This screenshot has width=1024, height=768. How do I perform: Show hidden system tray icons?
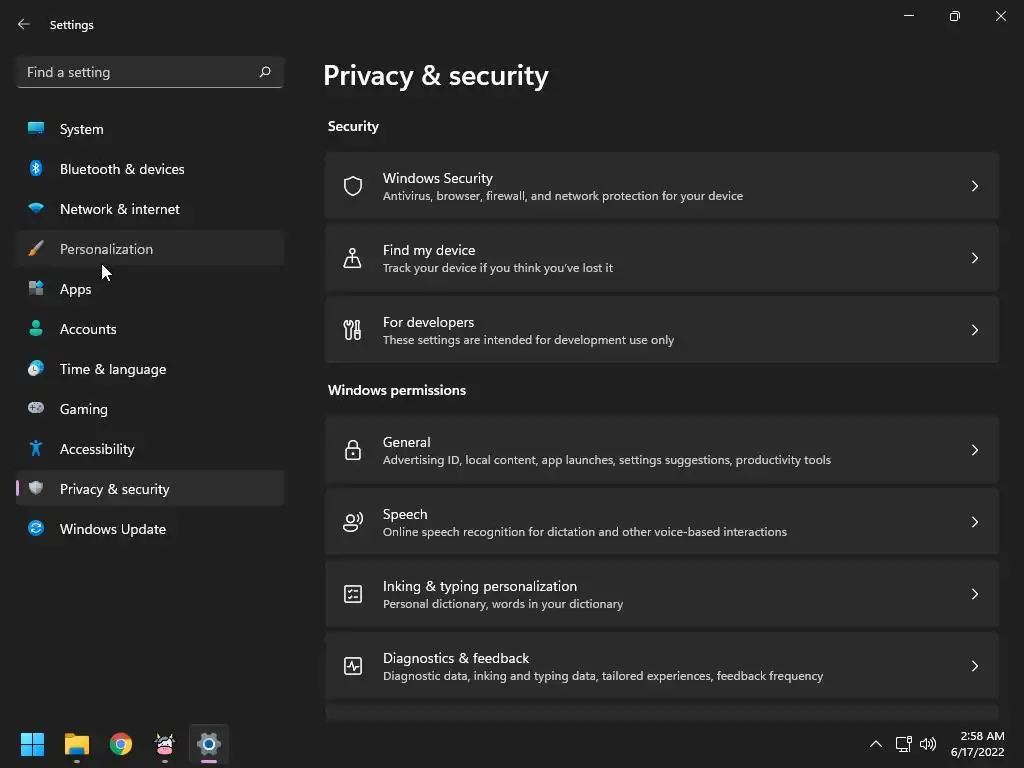click(876, 744)
